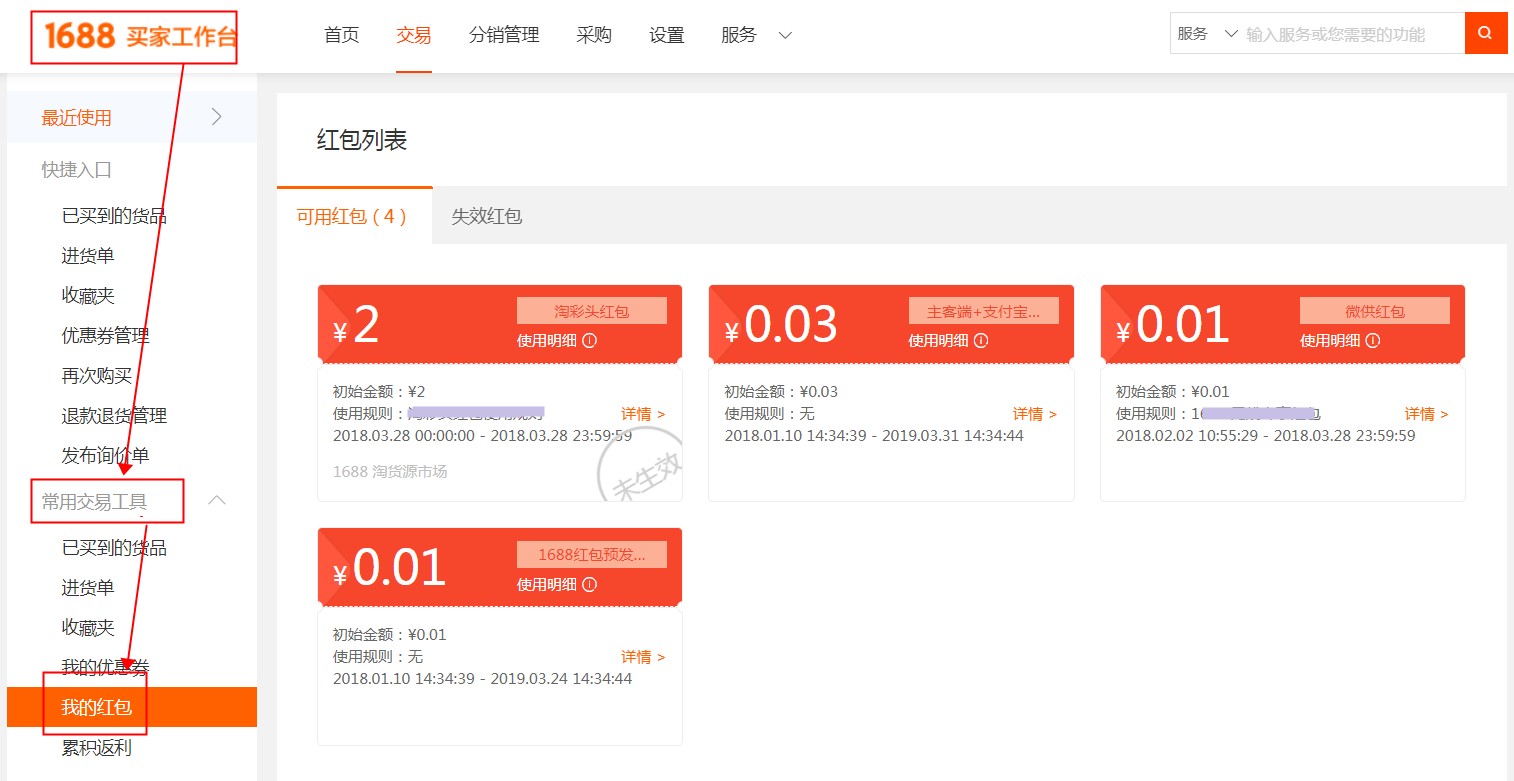
Task: Open 详情 link on the ¥2 red packet
Action: pyautogui.click(x=643, y=414)
